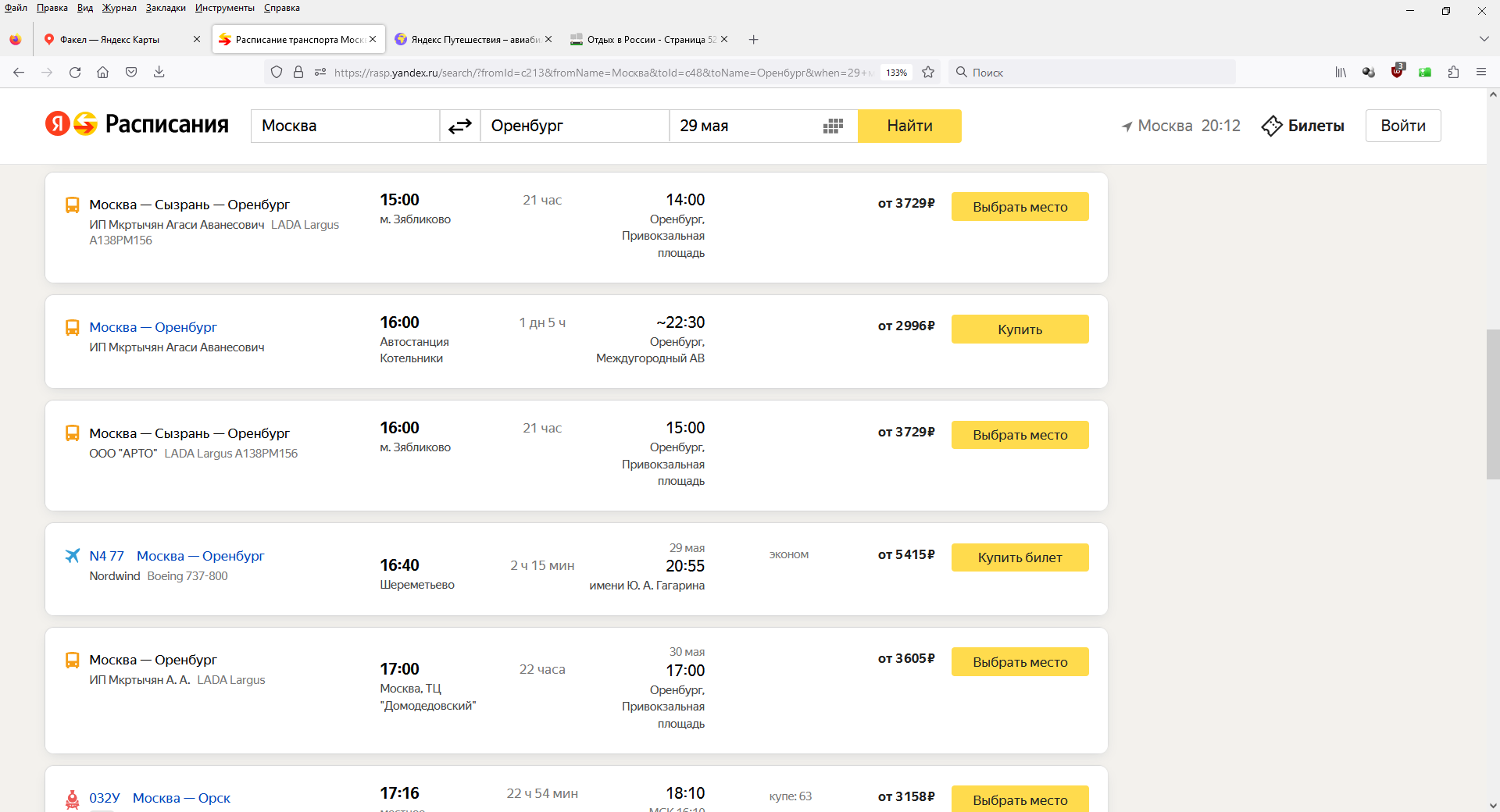Click the URL address bar
1500x812 pixels.
pyautogui.click(x=602, y=73)
